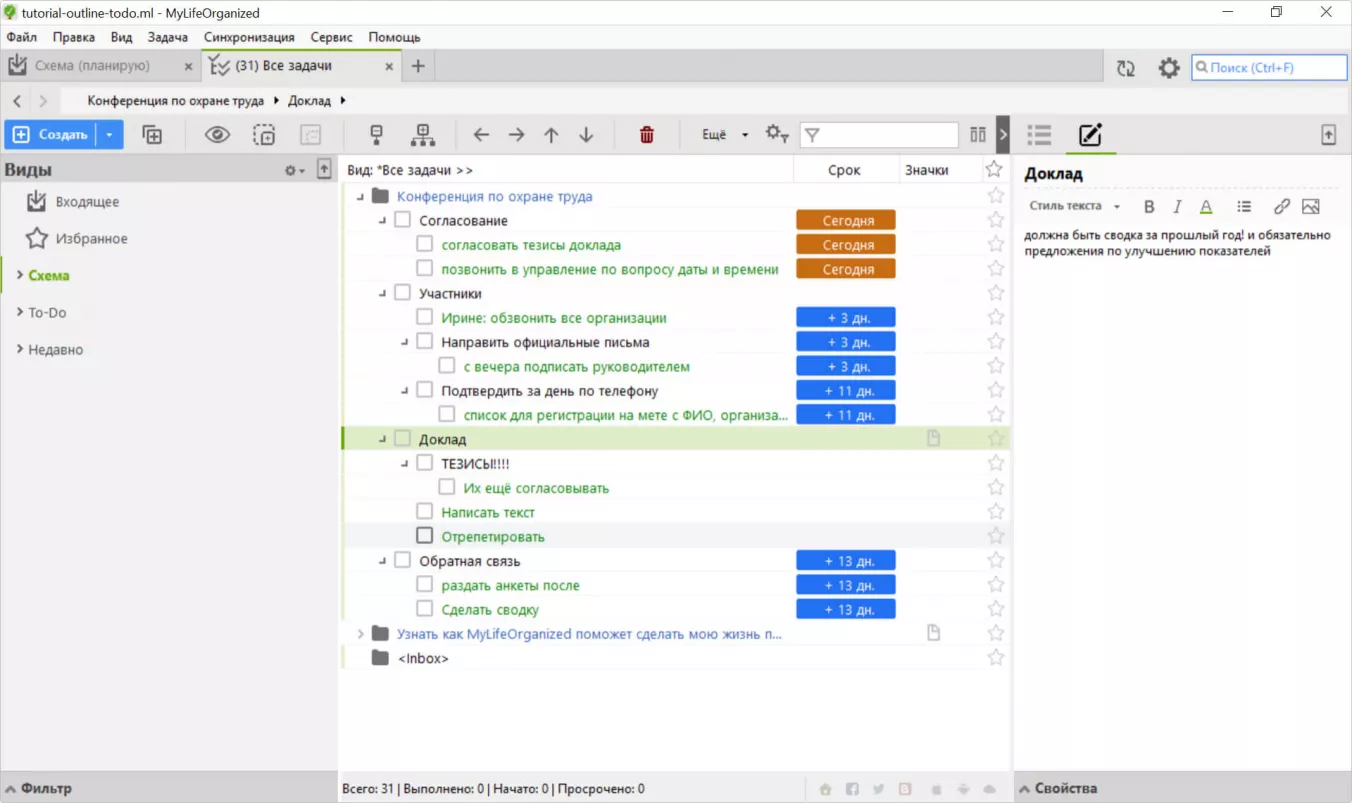Check the Сделать сводку task checkbox
The height and width of the screenshot is (803, 1352).
pyautogui.click(x=424, y=609)
